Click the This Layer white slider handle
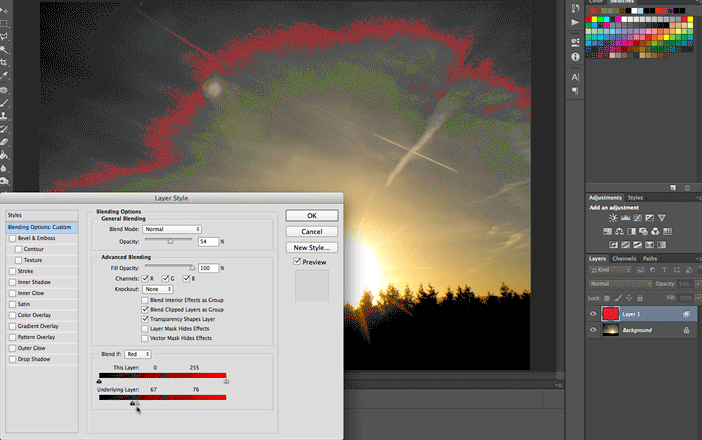Screen dimensions: 702x440 pos(226,381)
